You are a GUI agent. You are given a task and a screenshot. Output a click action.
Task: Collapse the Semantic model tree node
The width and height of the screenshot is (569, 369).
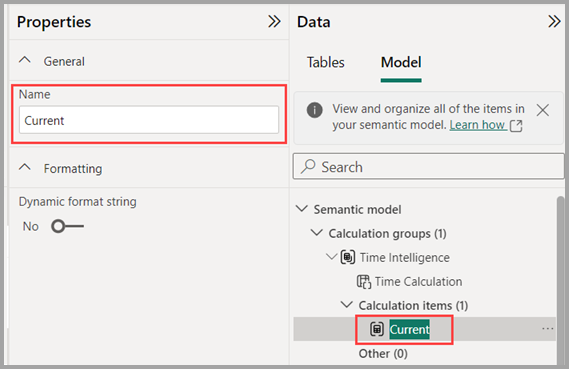(302, 209)
